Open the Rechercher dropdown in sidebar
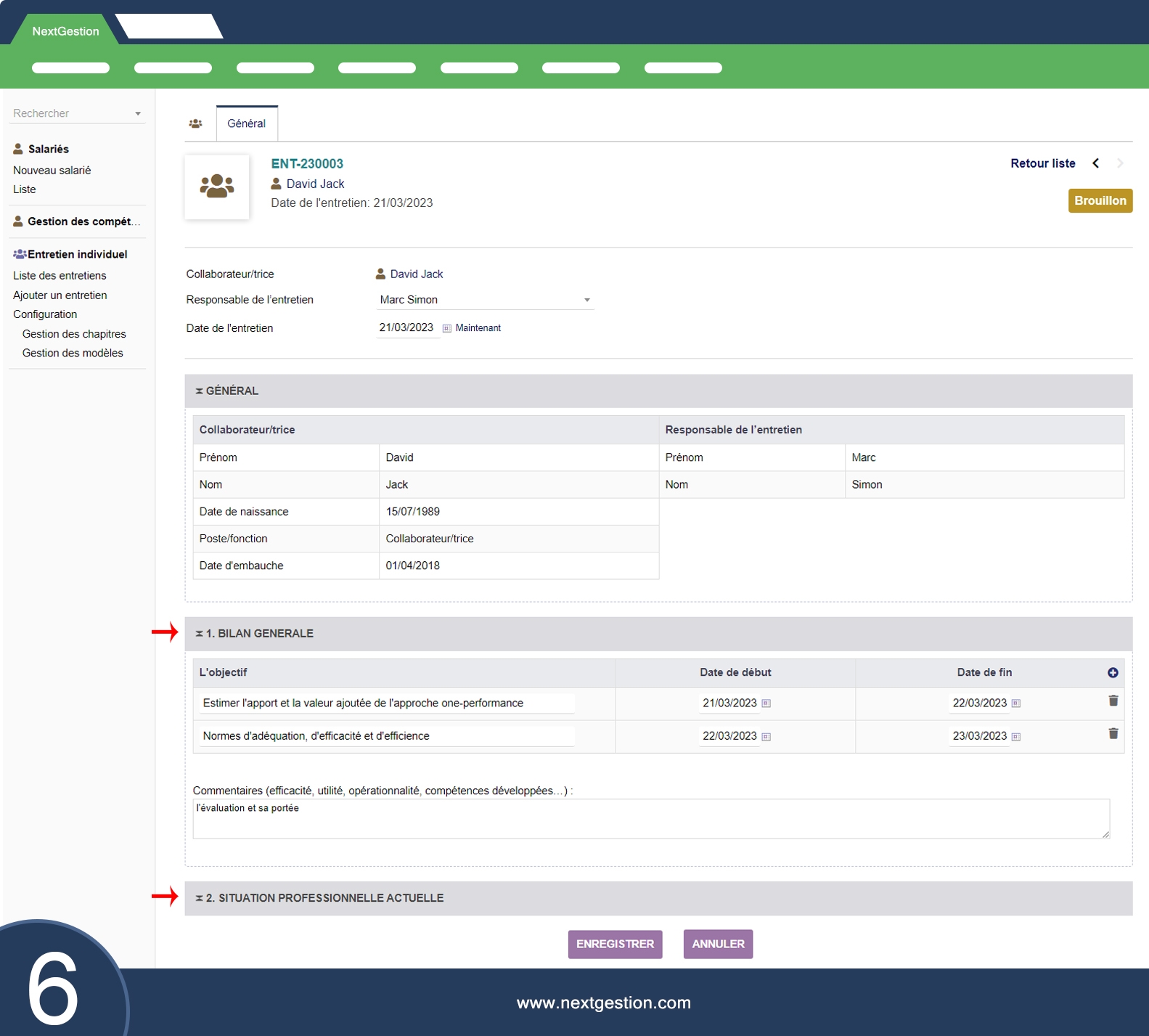 pos(137,114)
